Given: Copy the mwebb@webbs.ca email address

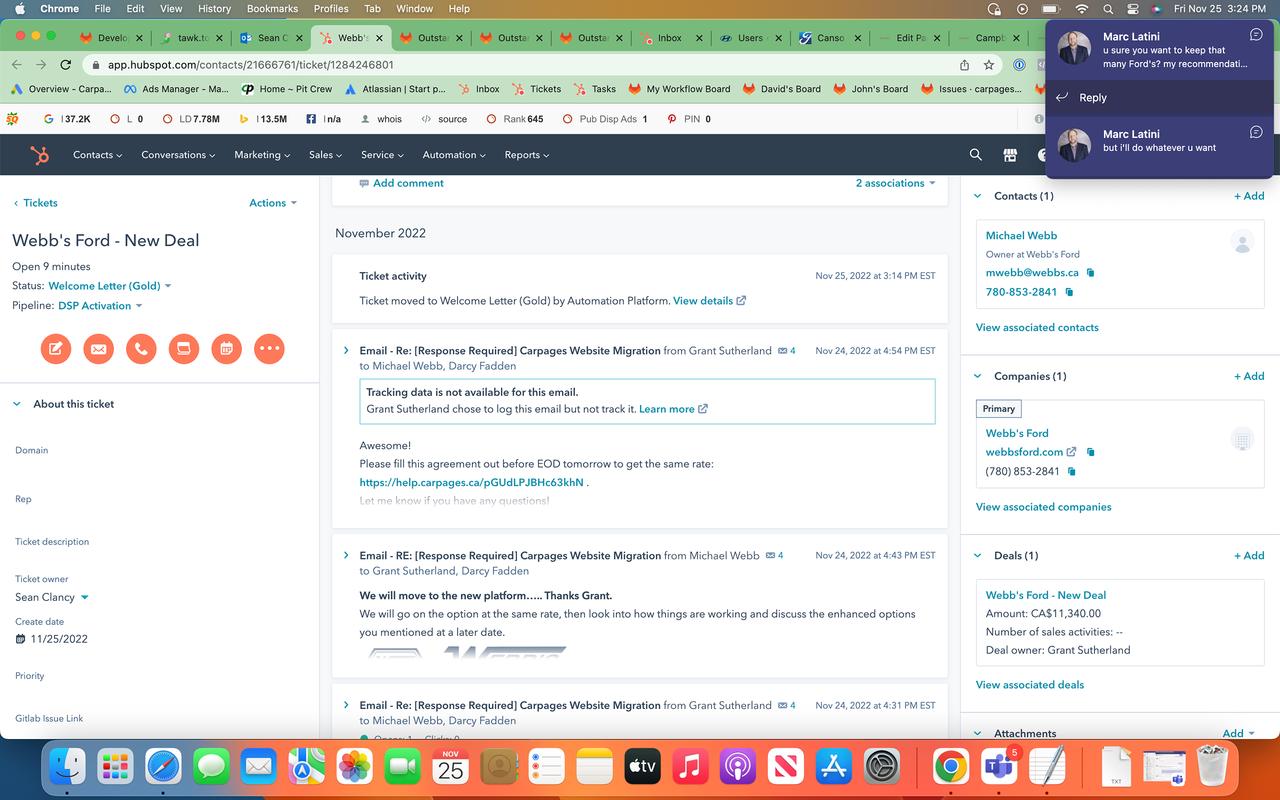Looking at the screenshot, I should point(1090,273).
